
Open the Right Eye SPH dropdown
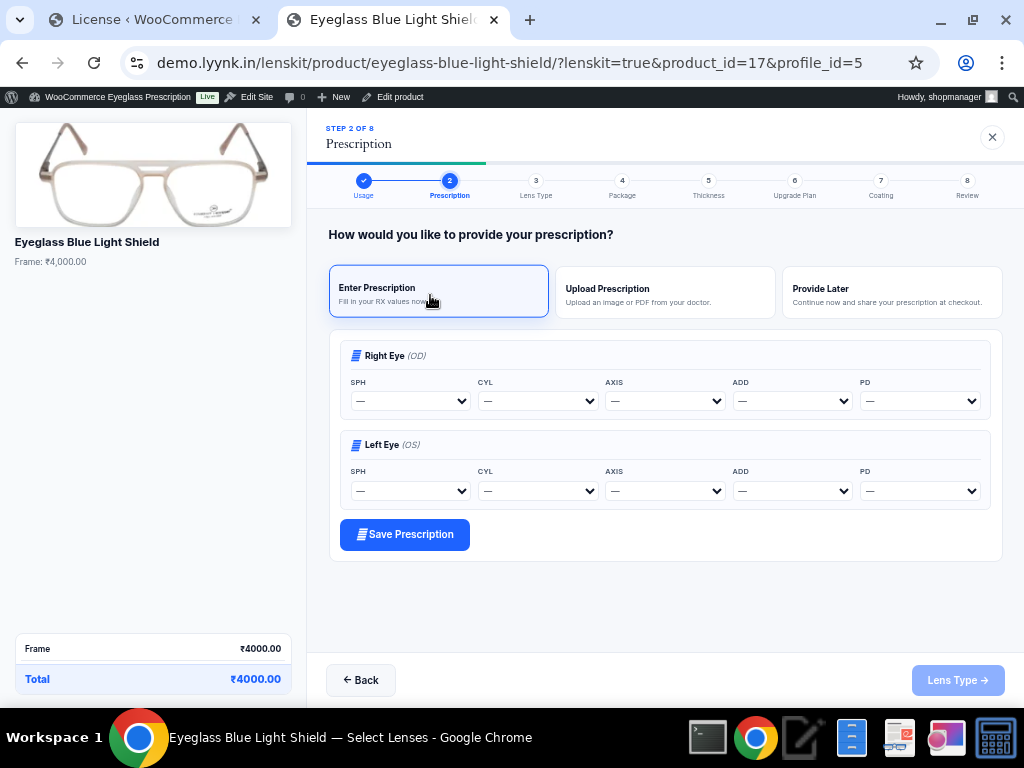[410, 401]
